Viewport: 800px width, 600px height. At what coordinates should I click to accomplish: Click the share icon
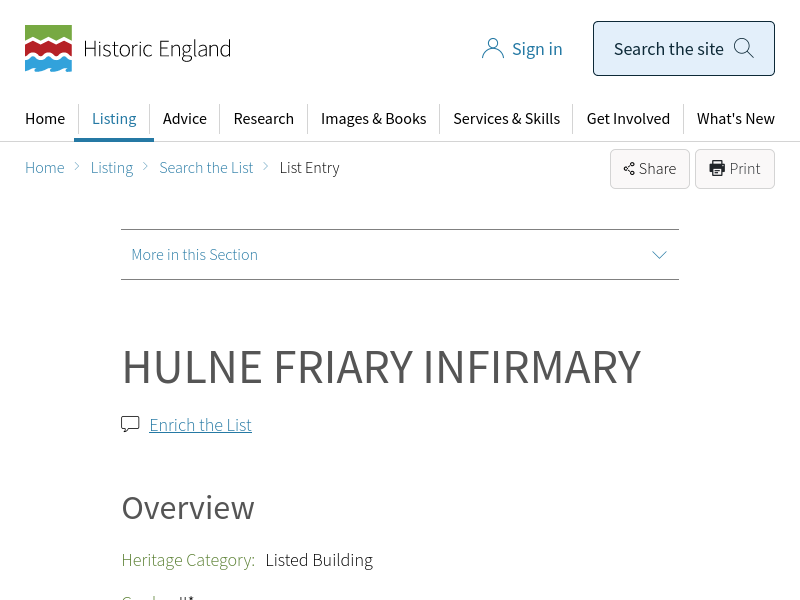pyautogui.click(x=629, y=169)
